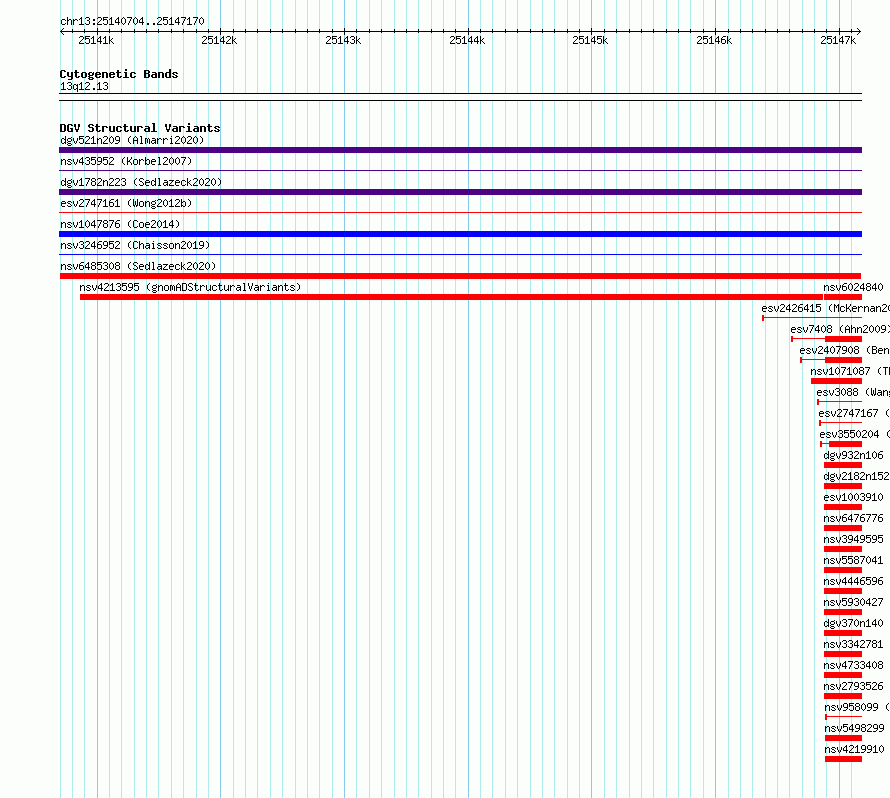Click the dgv2182n152 variant label
The image size is (890, 798).
tap(856, 476)
